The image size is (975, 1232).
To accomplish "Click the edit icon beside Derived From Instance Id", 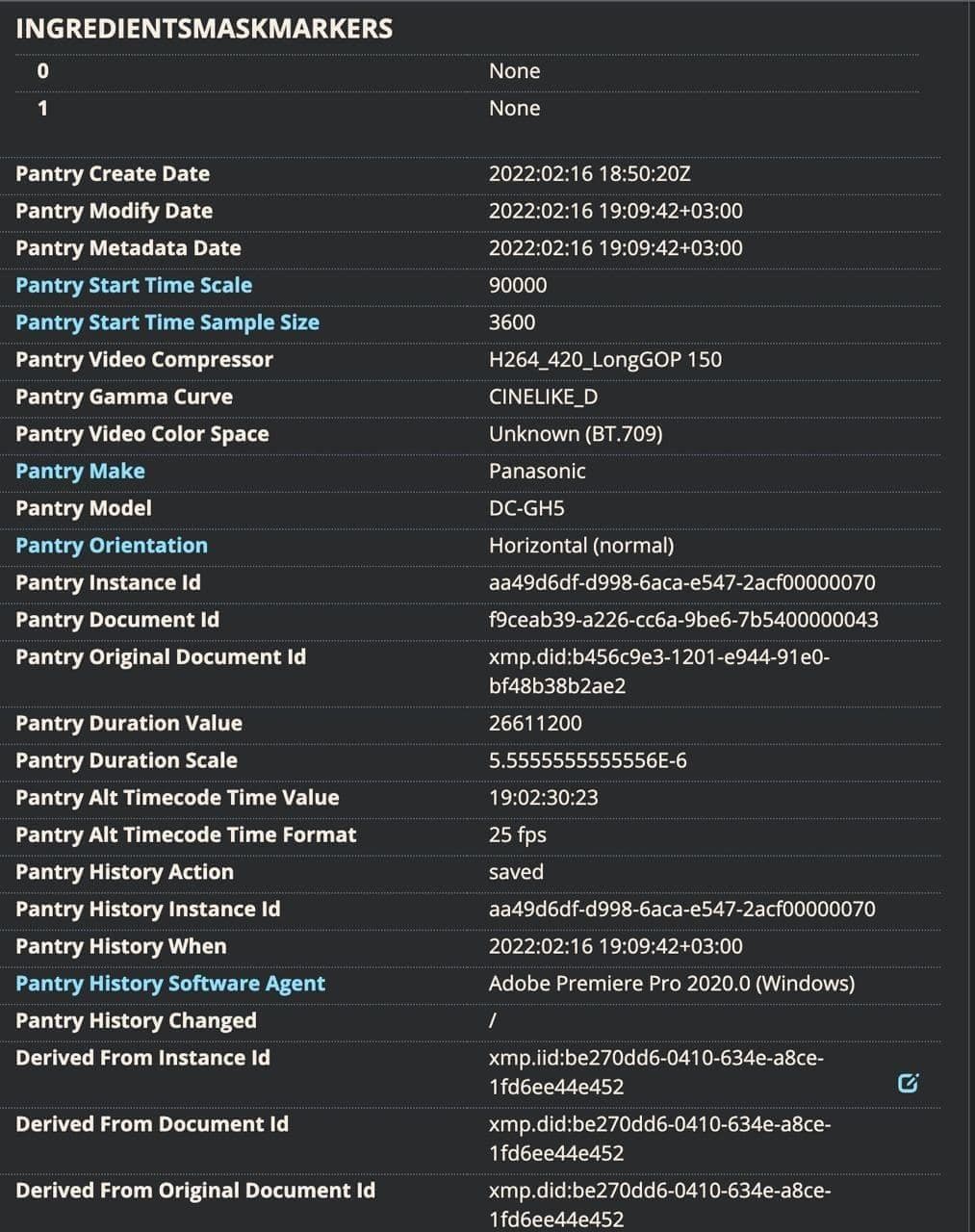I will click(907, 1083).
